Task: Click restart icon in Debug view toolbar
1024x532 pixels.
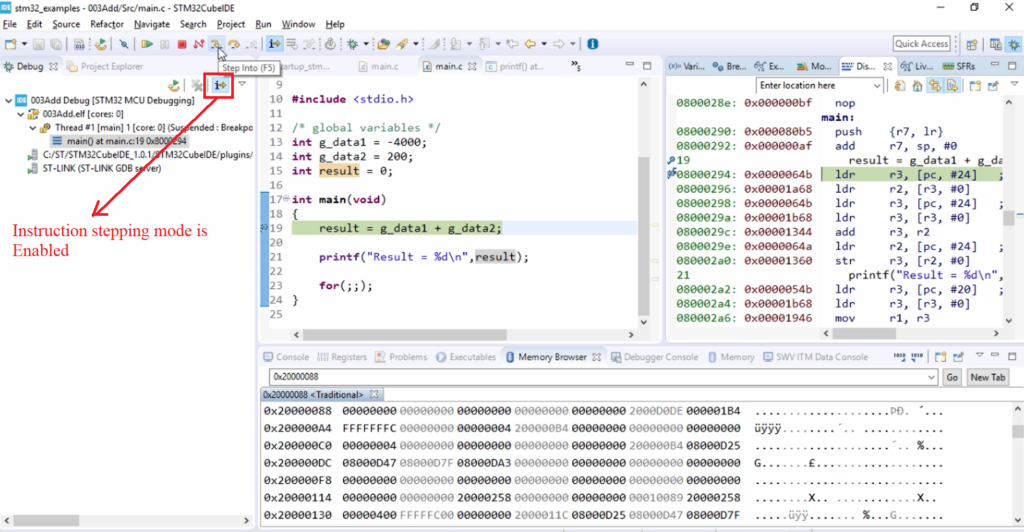Action: point(174,86)
